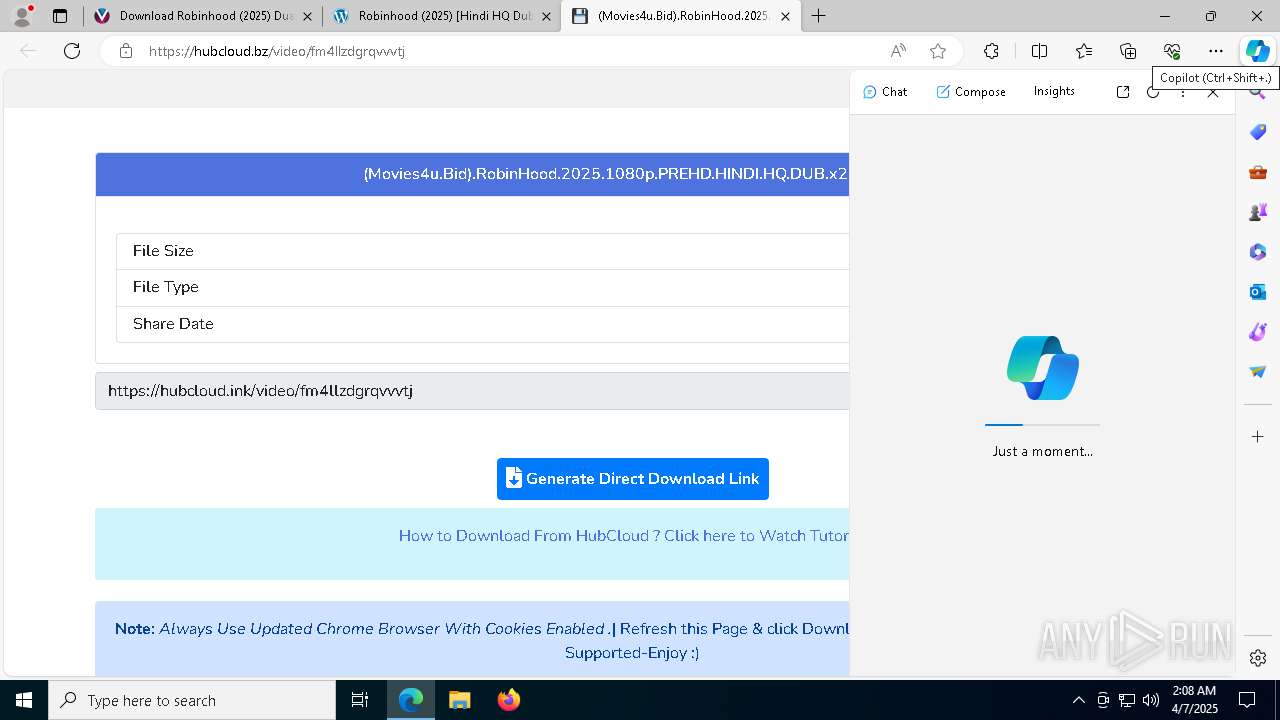Image resolution: width=1280 pixels, height=720 pixels.
Task: Click Generate Direct Download Link button
Action: tap(633, 479)
